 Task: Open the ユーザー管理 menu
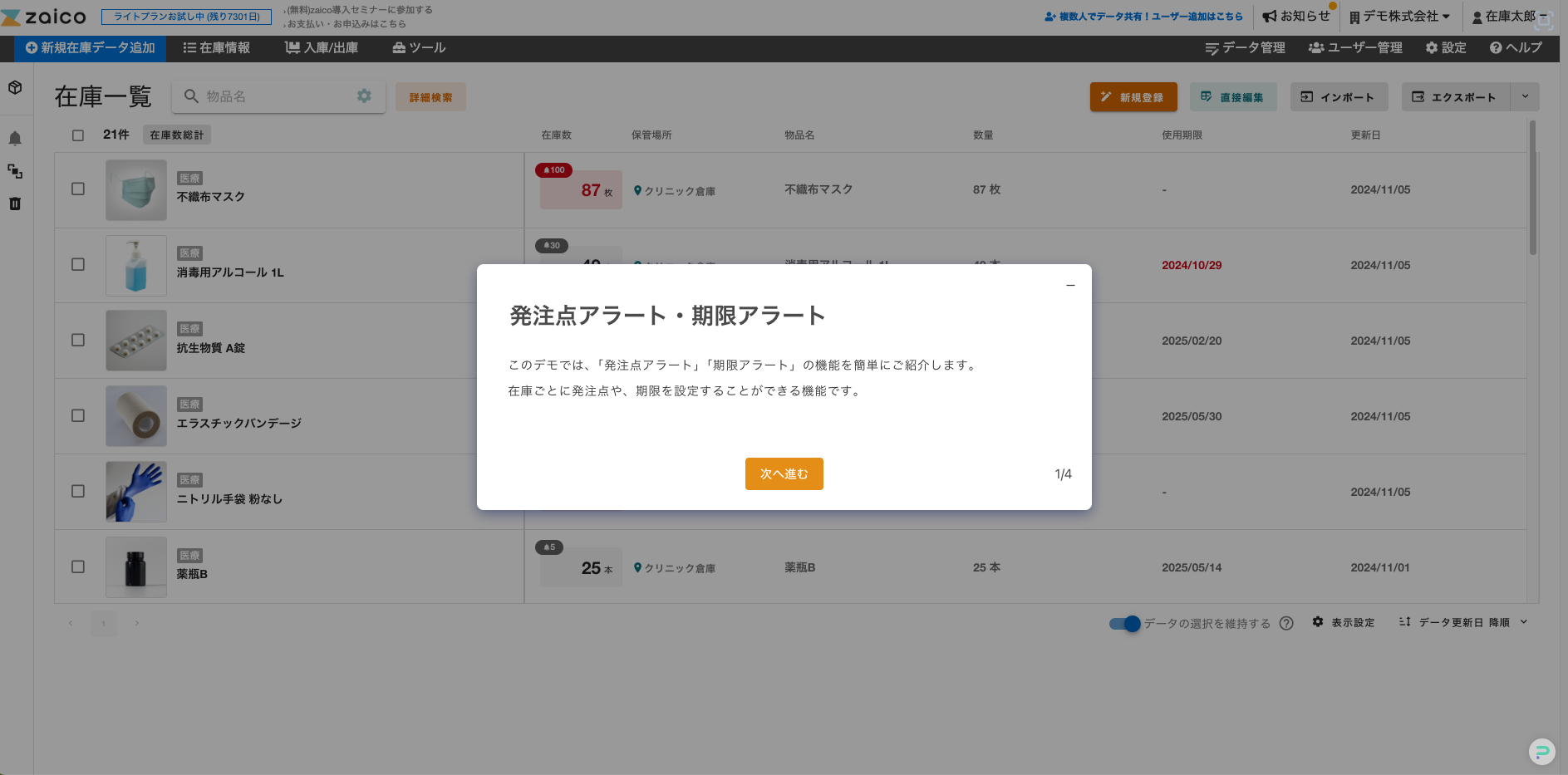pos(1355,48)
